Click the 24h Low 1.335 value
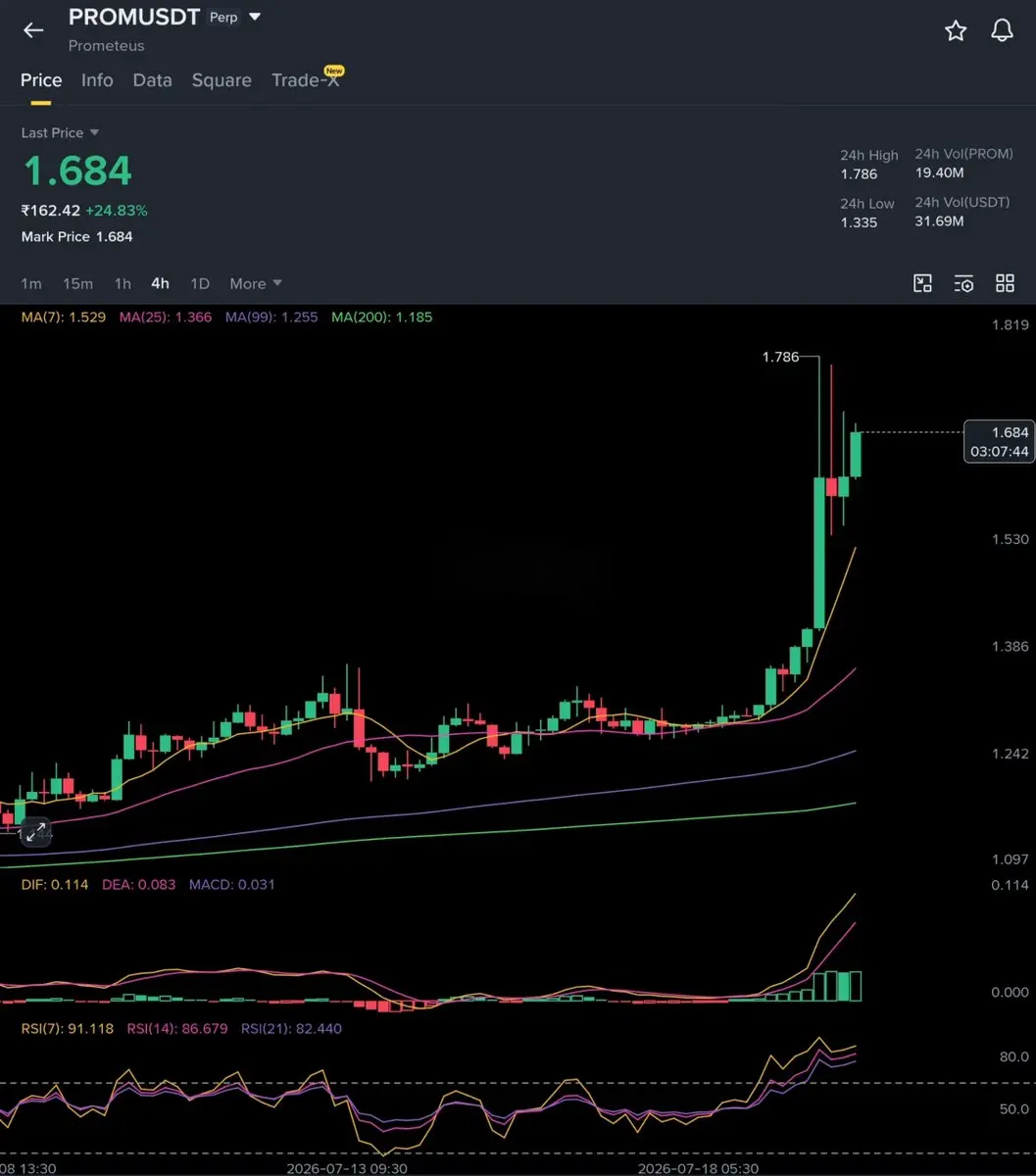The image size is (1036, 1176). (x=859, y=221)
